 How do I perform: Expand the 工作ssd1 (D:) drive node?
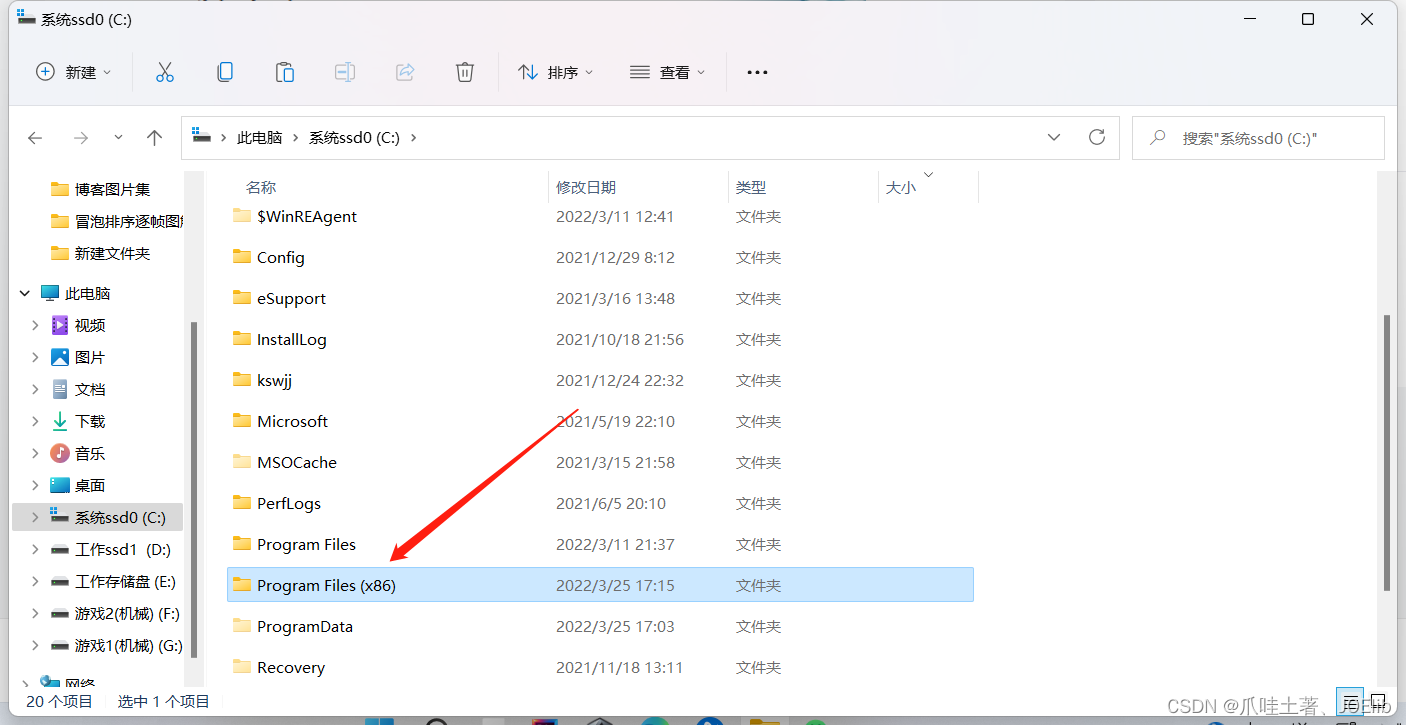pyautogui.click(x=35, y=549)
